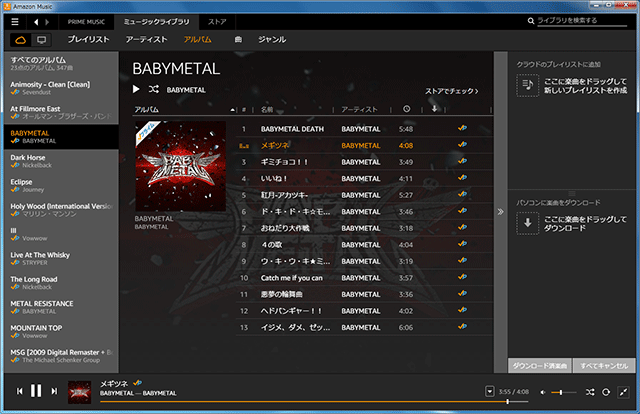640x414 pixels.
Task: Click the new cloud playlist drop icon
Action: pos(528,85)
